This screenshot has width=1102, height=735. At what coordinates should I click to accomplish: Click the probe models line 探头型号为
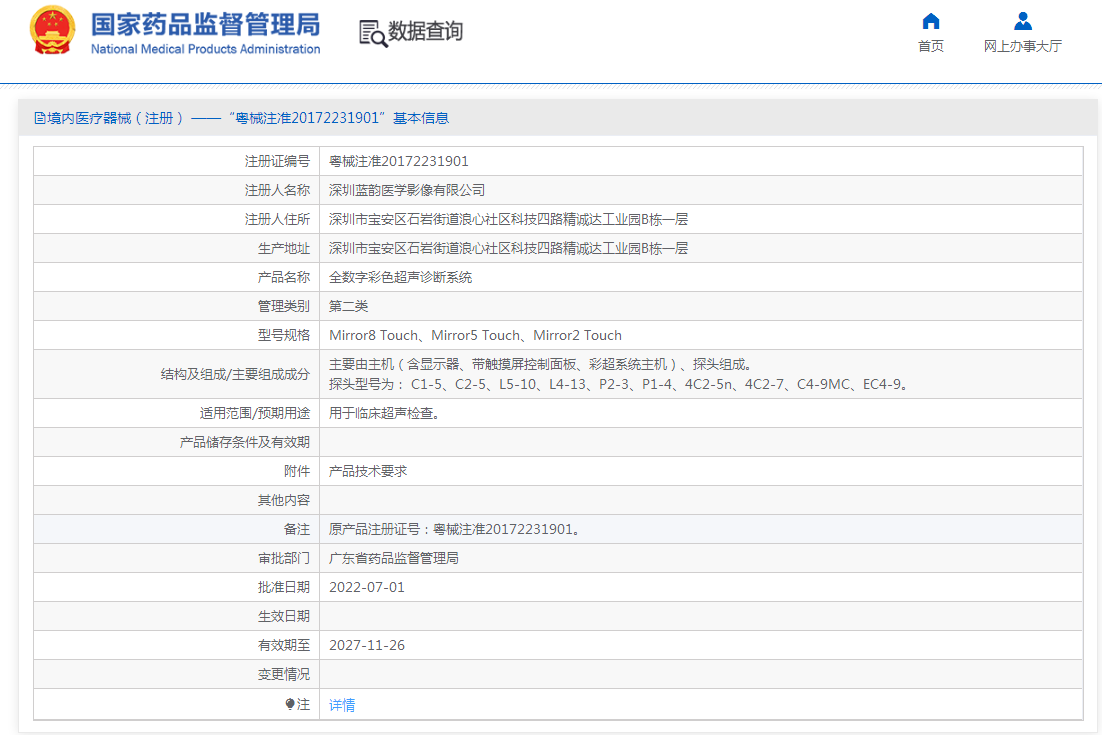coord(620,384)
